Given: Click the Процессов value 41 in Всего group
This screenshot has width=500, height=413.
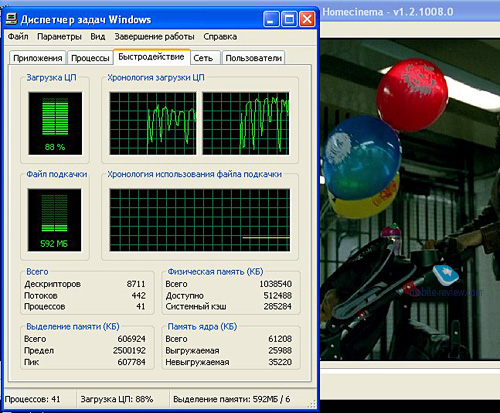Looking at the screenshot, I should click(141, 306).
